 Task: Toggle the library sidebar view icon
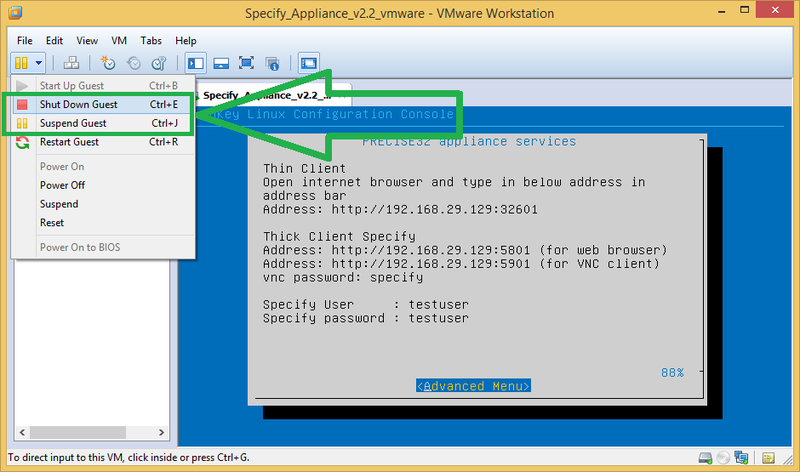[195, 63]
